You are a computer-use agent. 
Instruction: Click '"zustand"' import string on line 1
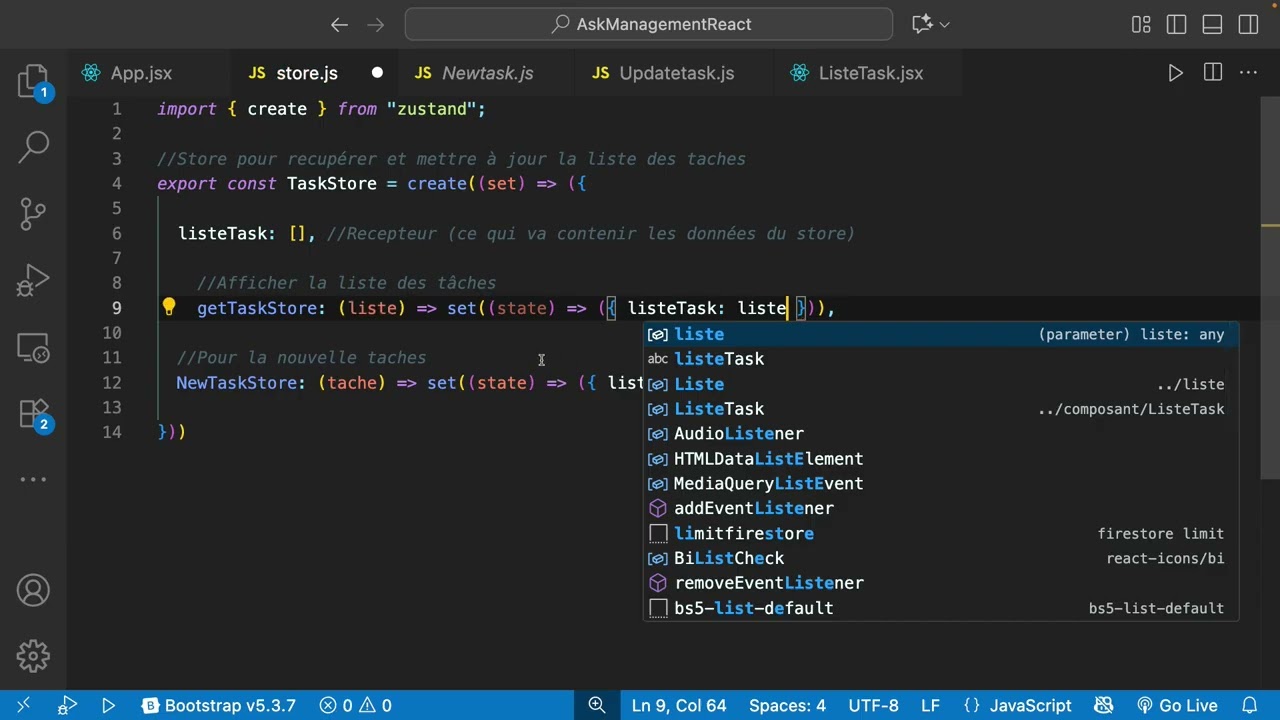click(431, 109)
